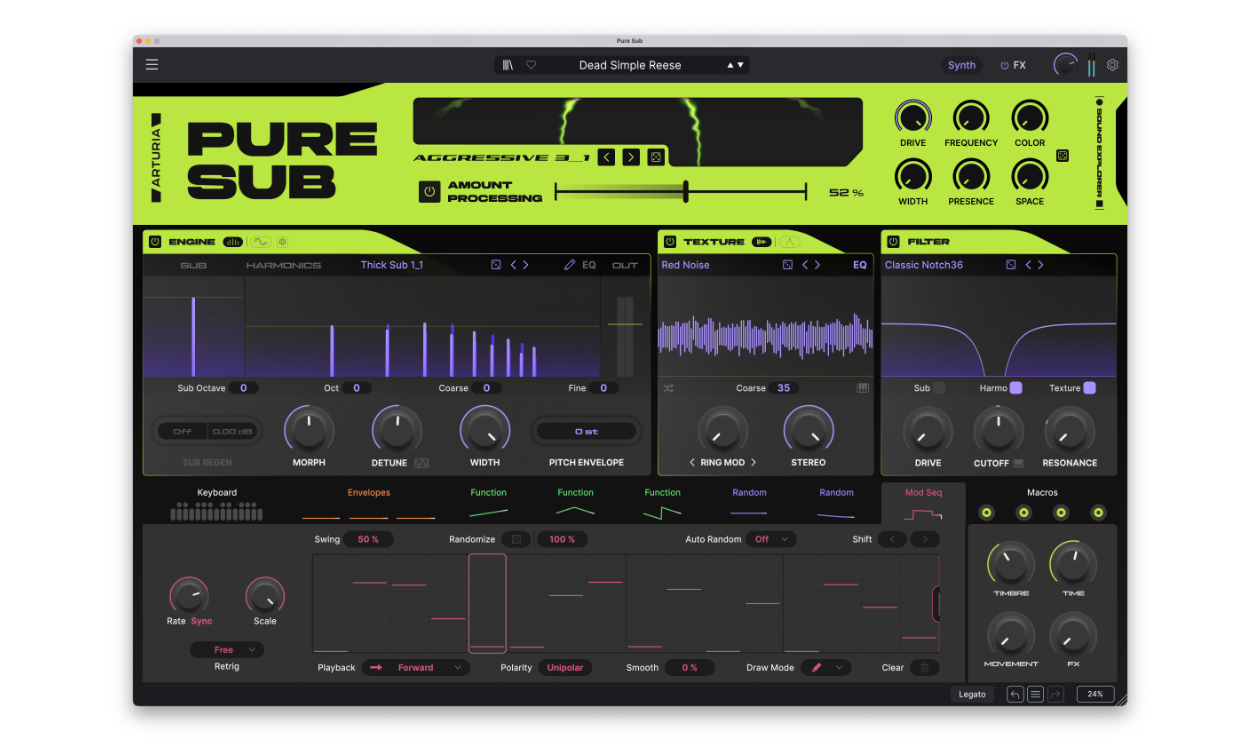The height and width of the screenshot is (756, 1260).
Task: Open the Retrig Free dropdown
Action: [x=227, y=650]
